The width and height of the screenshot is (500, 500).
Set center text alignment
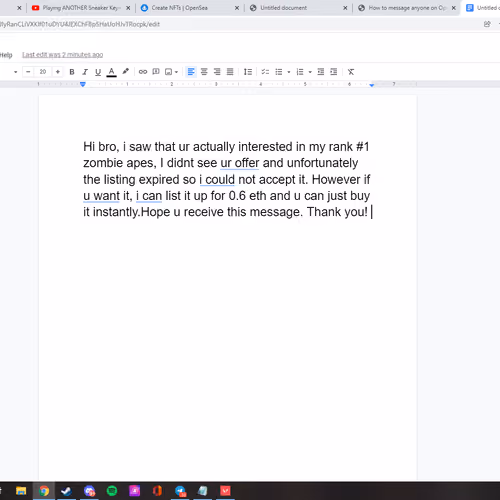pyautogui.click(x=204, y=72)
